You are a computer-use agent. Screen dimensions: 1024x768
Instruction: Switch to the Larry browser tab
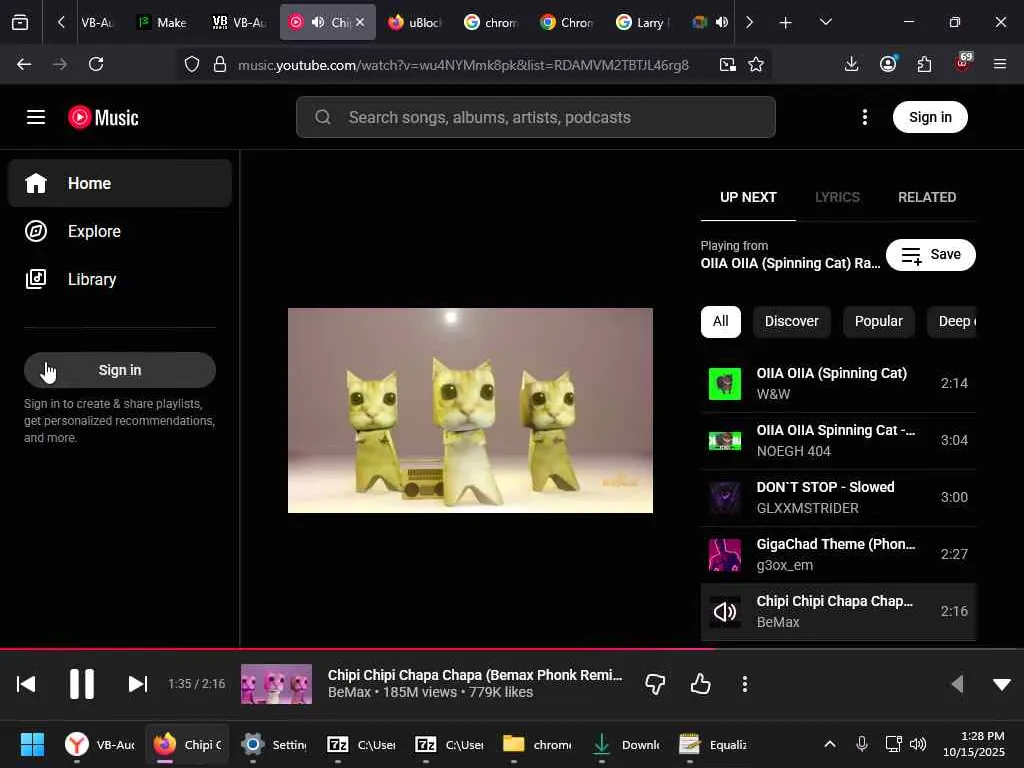coord(643,22)
